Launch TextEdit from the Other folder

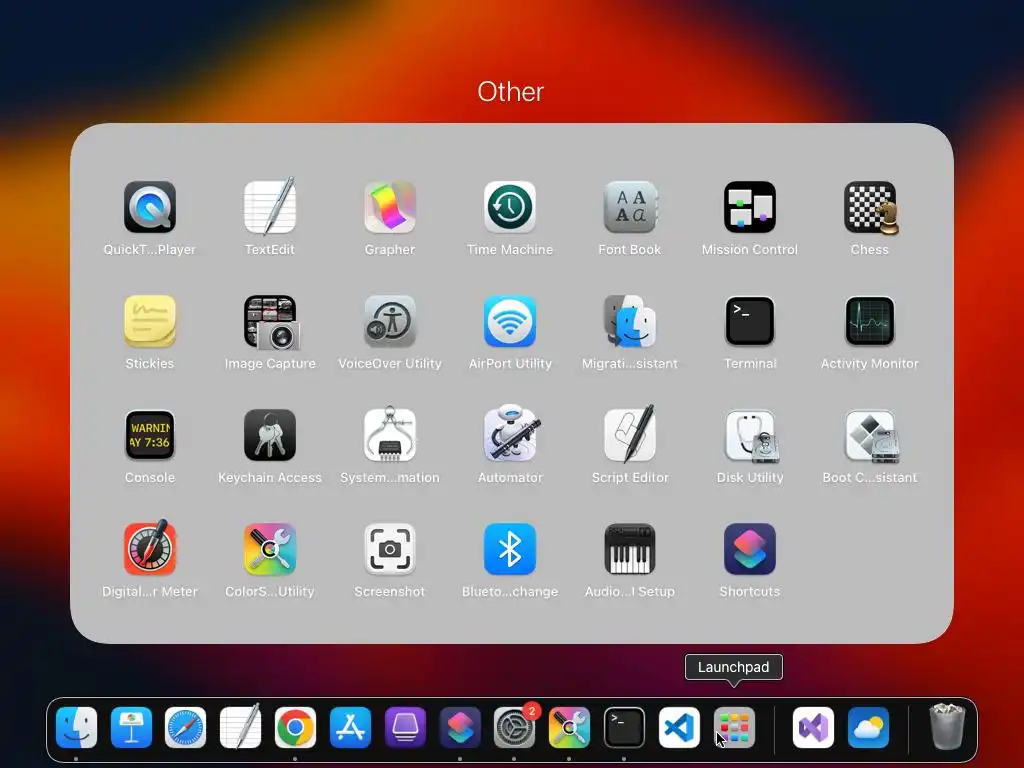270,208
